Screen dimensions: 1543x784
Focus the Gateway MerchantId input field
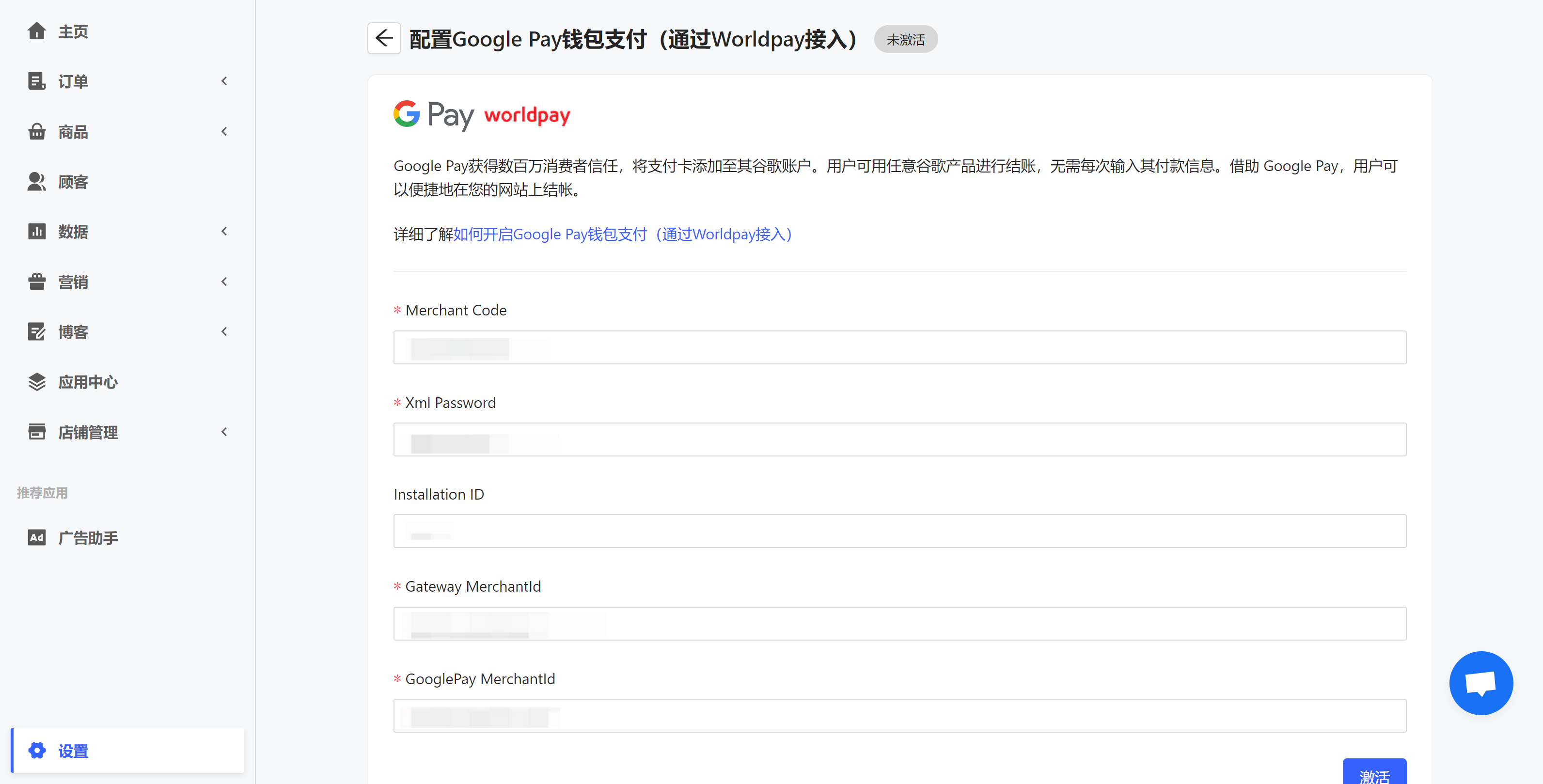tap(900, 623)
